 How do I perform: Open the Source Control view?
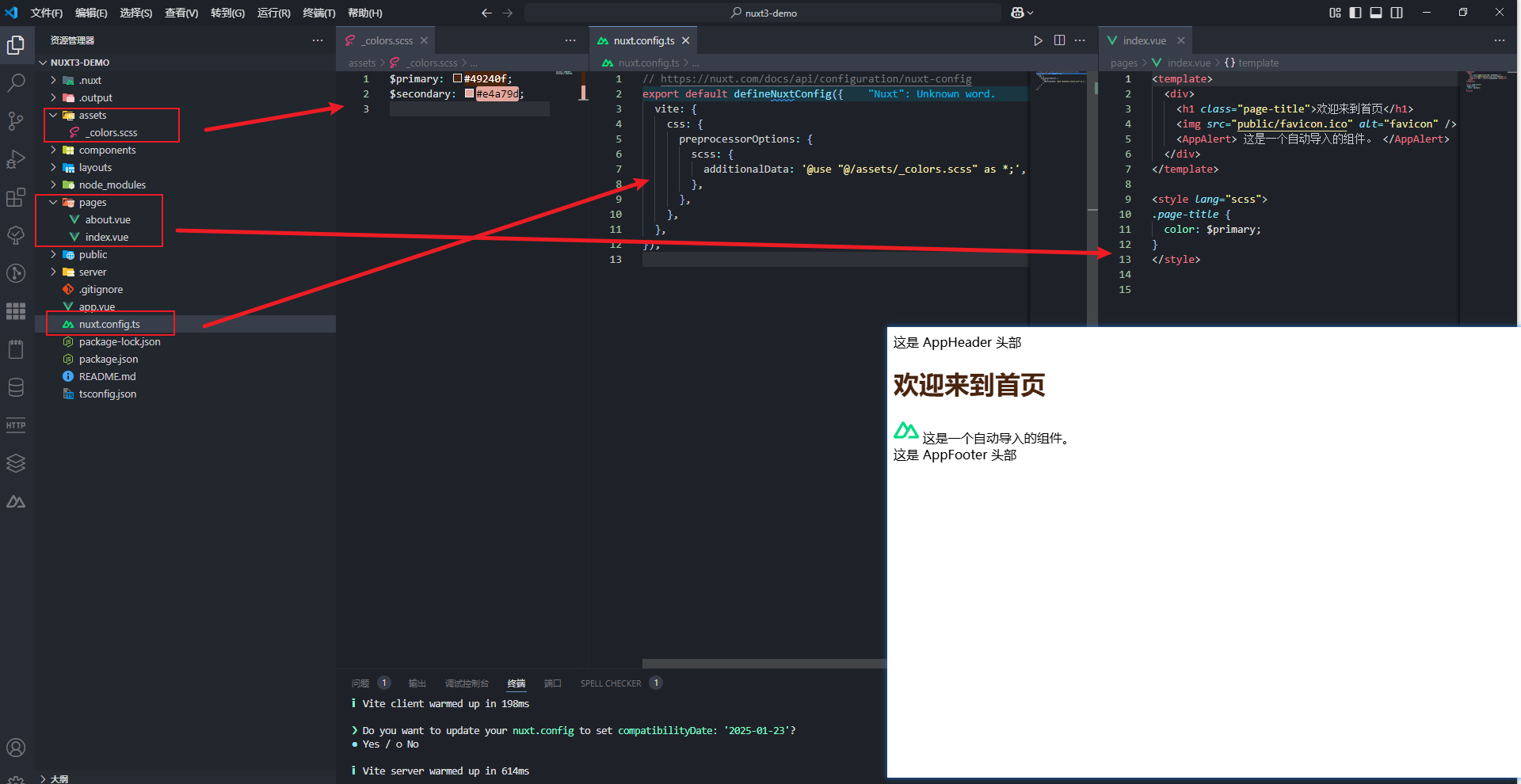[x=16, y=120]
